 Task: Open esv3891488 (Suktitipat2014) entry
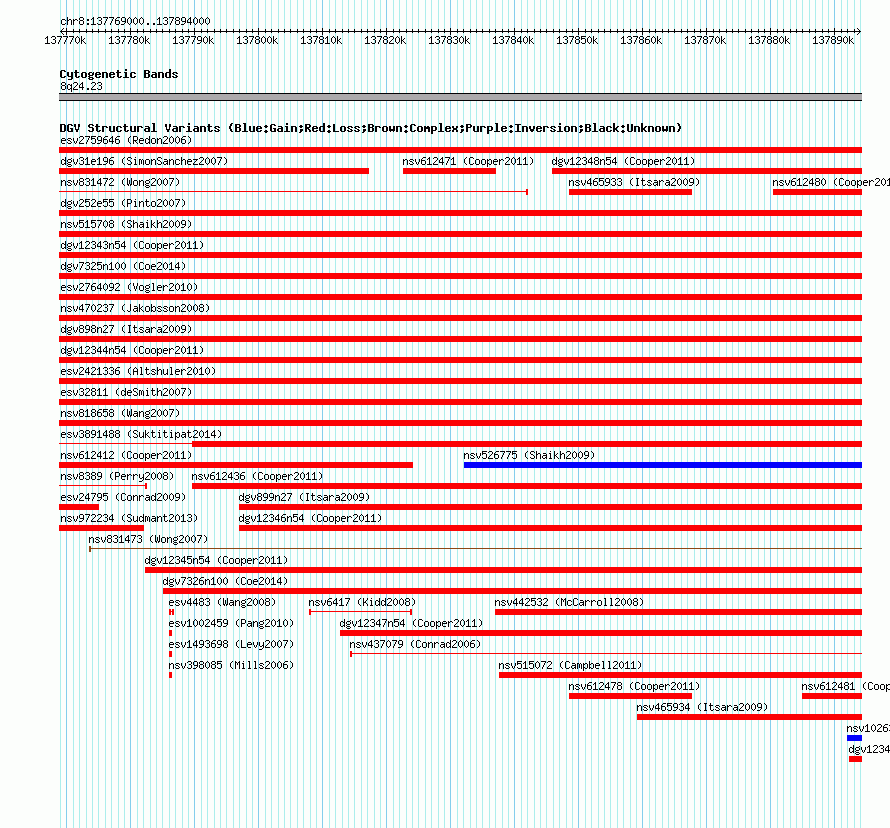[141, 434]
